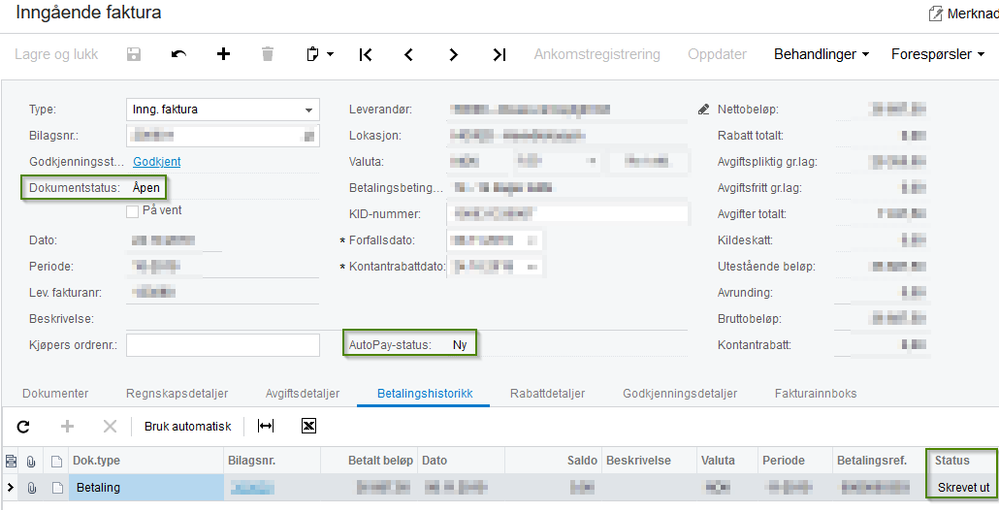Fit grid columns to width
Screen dimensions: 999x510
tap(265, 426)
